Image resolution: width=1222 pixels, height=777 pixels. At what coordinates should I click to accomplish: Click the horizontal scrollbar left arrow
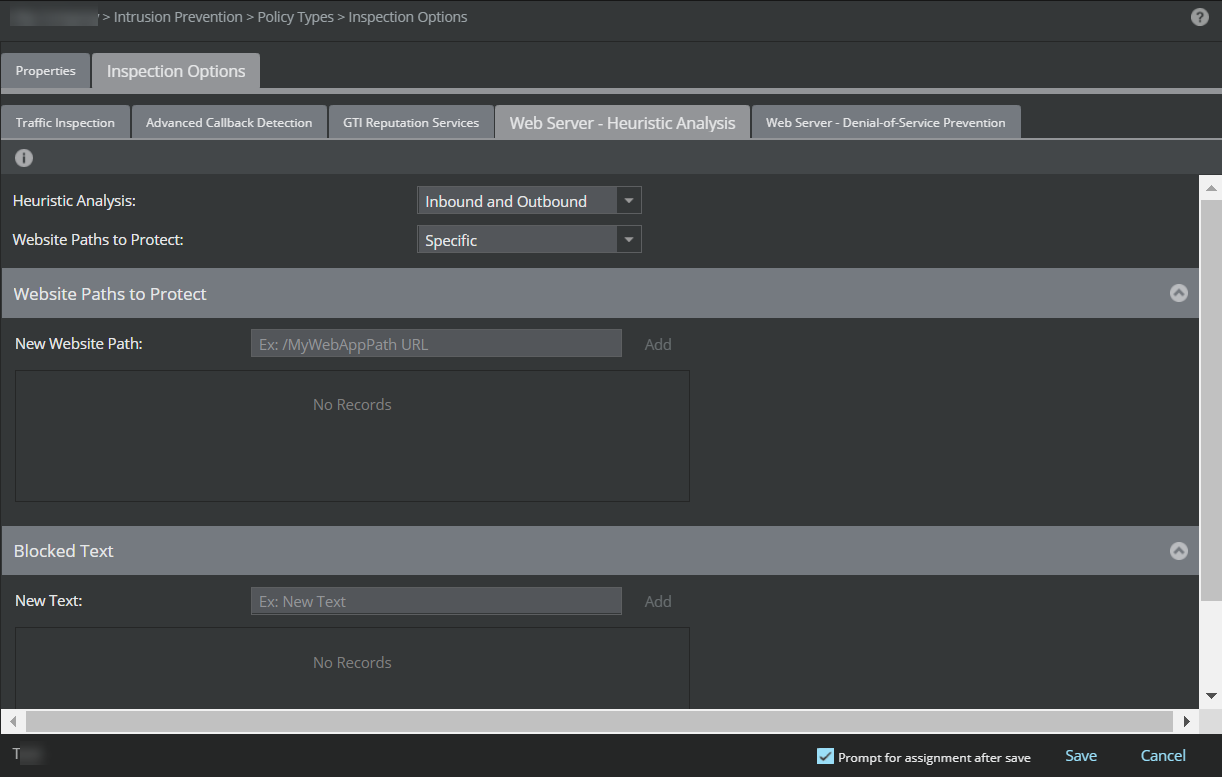coord(13,721)
